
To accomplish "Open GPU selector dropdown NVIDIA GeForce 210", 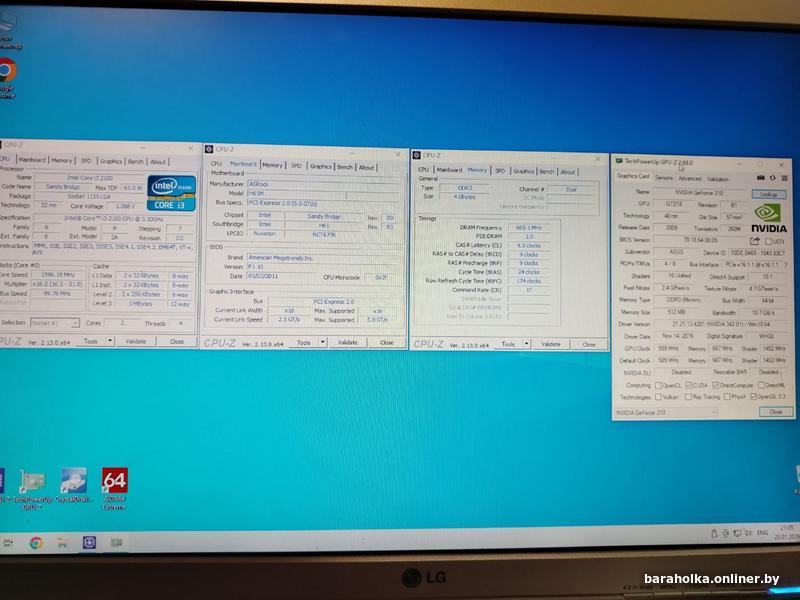I will point(665,412).
